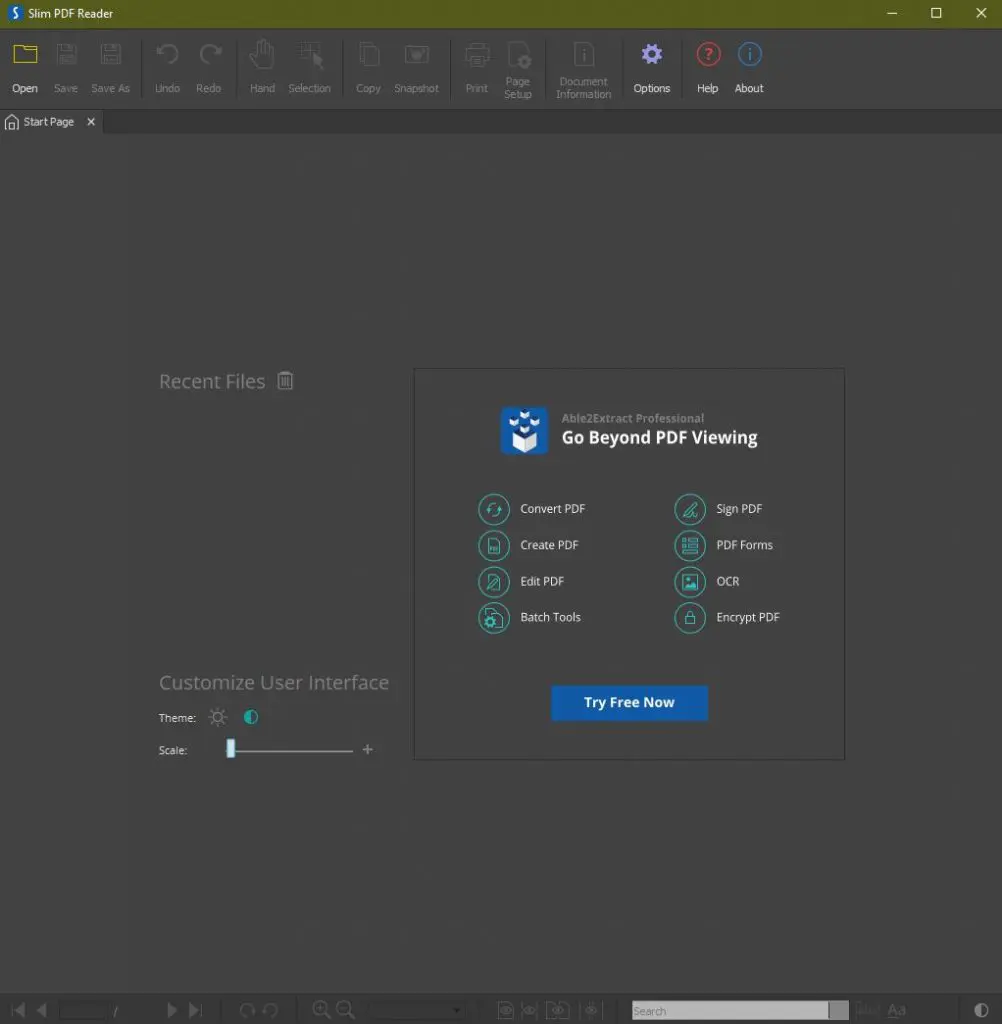Select the two-page view icon
The image size is (1002, 1024).
557,1010
